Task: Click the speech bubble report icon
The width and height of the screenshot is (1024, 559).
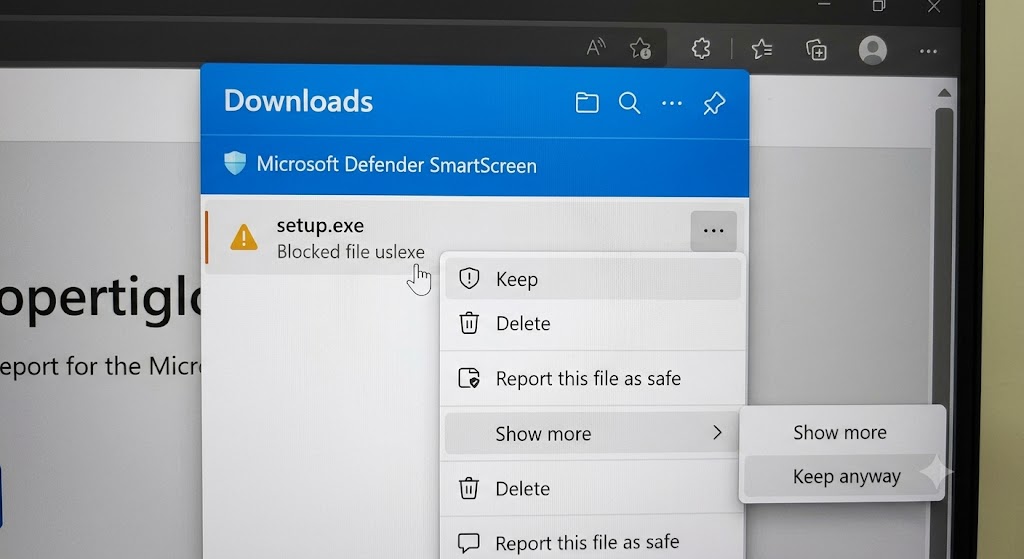Action: [x=469, y=543]
